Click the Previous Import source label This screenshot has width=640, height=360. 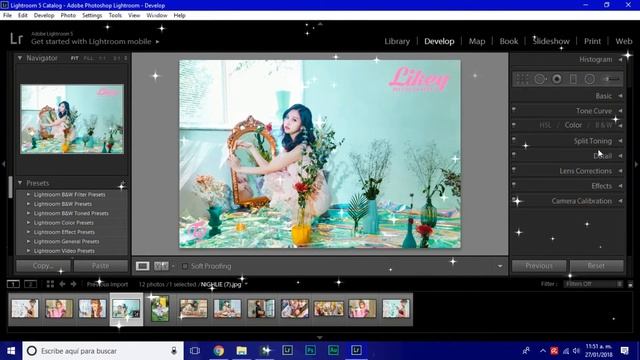click(107, 284)
